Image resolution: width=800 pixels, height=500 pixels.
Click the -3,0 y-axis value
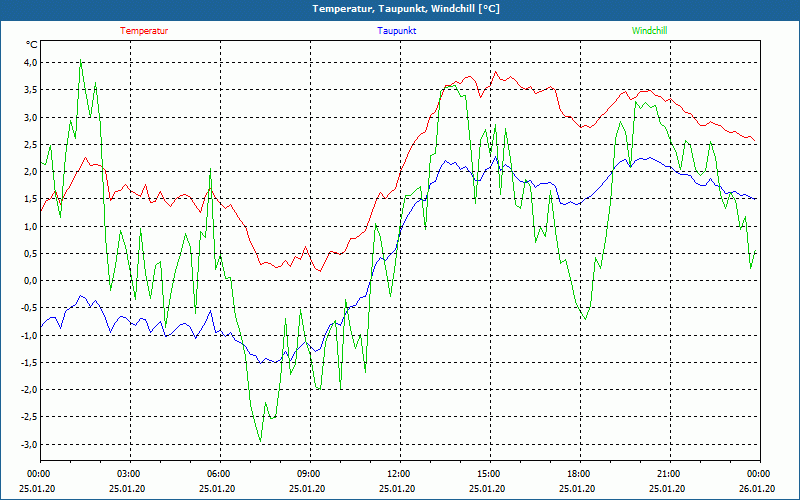coord(29,444)
